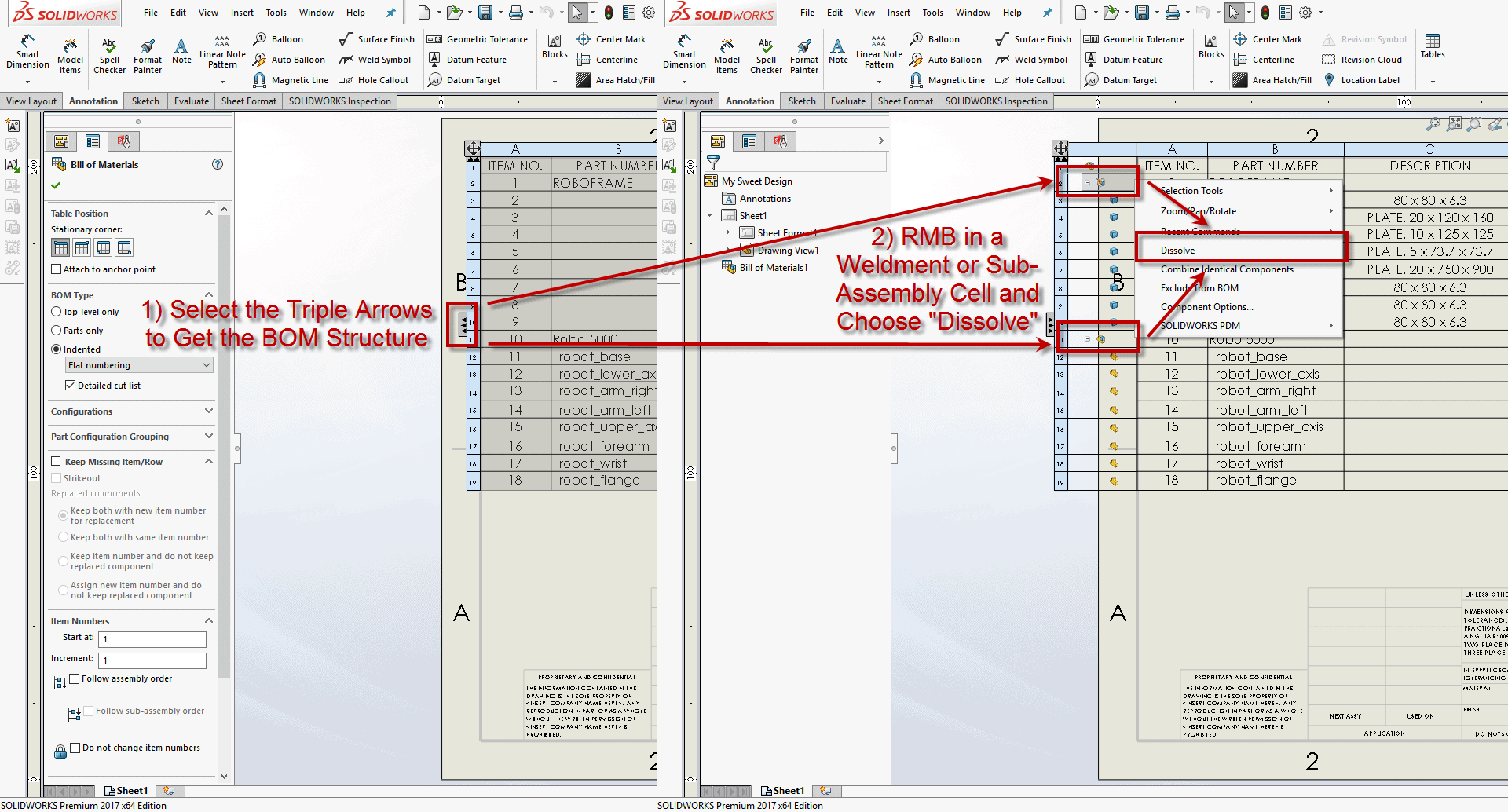Activate Format Painter in left window

tap(148, 55)
